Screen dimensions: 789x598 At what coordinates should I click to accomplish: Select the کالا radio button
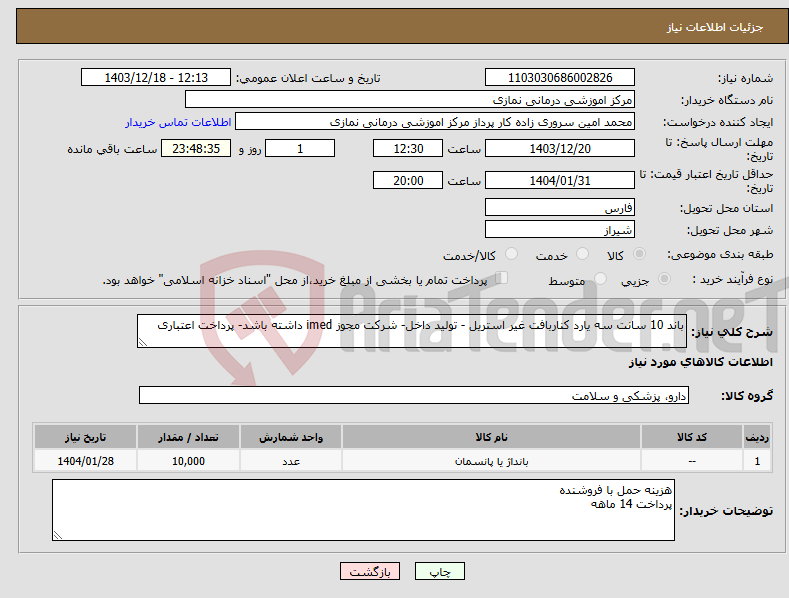639,254
